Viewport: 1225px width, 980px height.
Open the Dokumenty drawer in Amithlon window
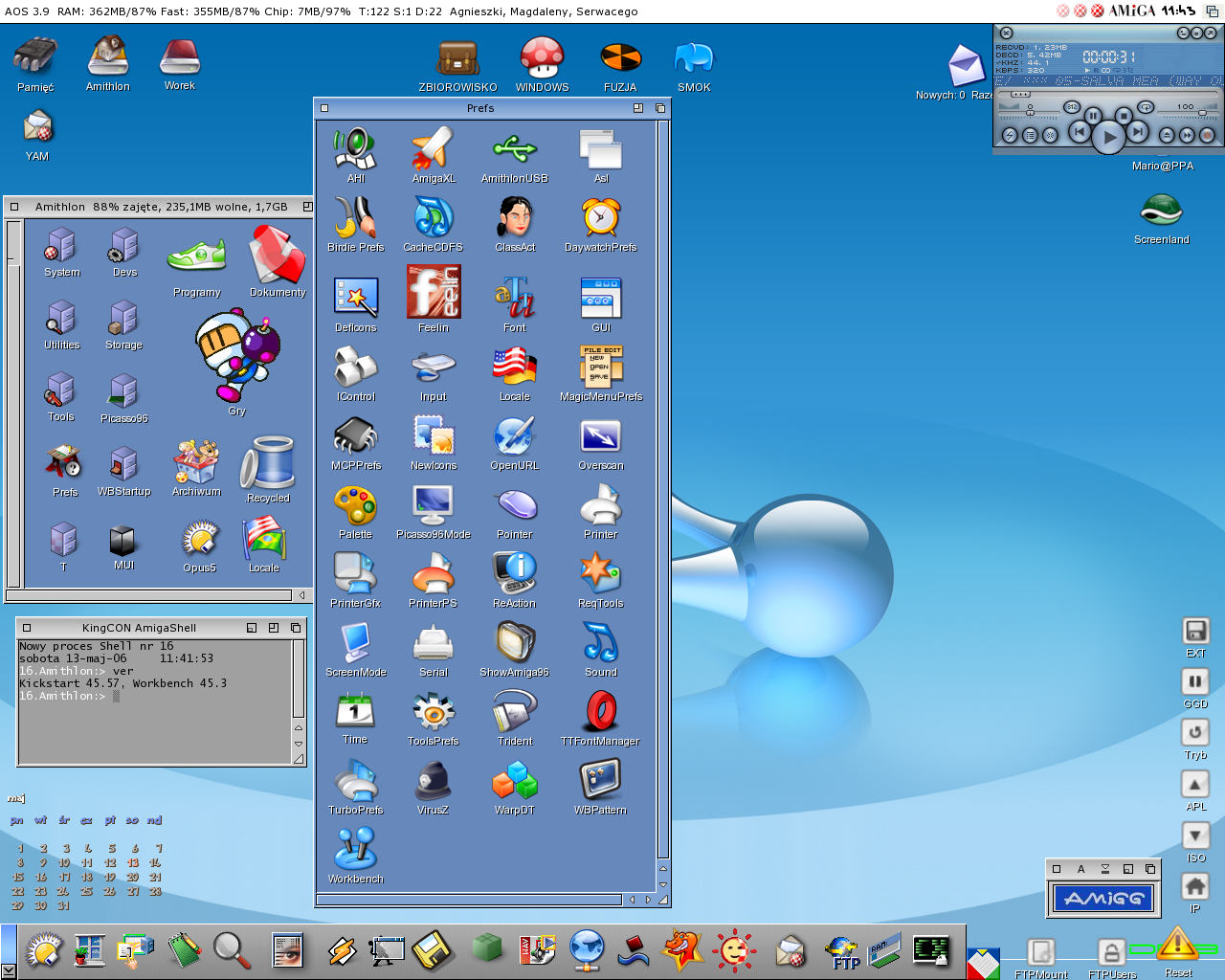[277, 255]
